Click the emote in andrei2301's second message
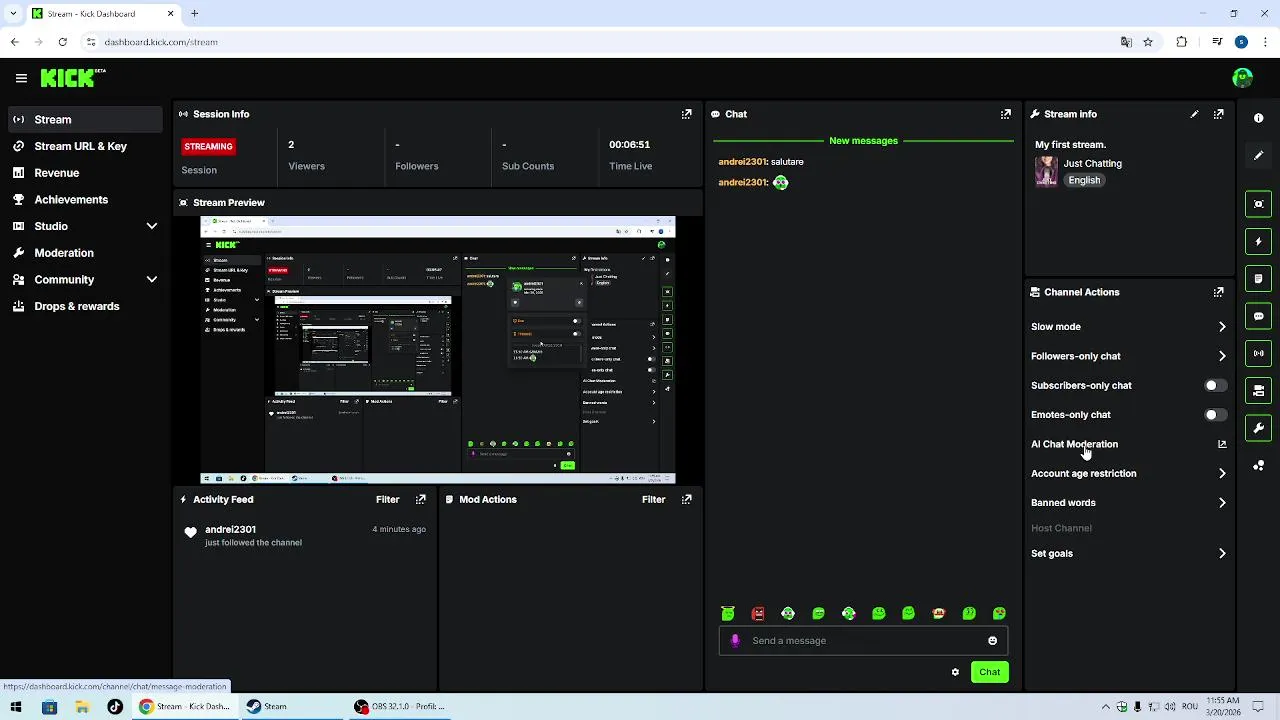 click(x=781, y=182)
